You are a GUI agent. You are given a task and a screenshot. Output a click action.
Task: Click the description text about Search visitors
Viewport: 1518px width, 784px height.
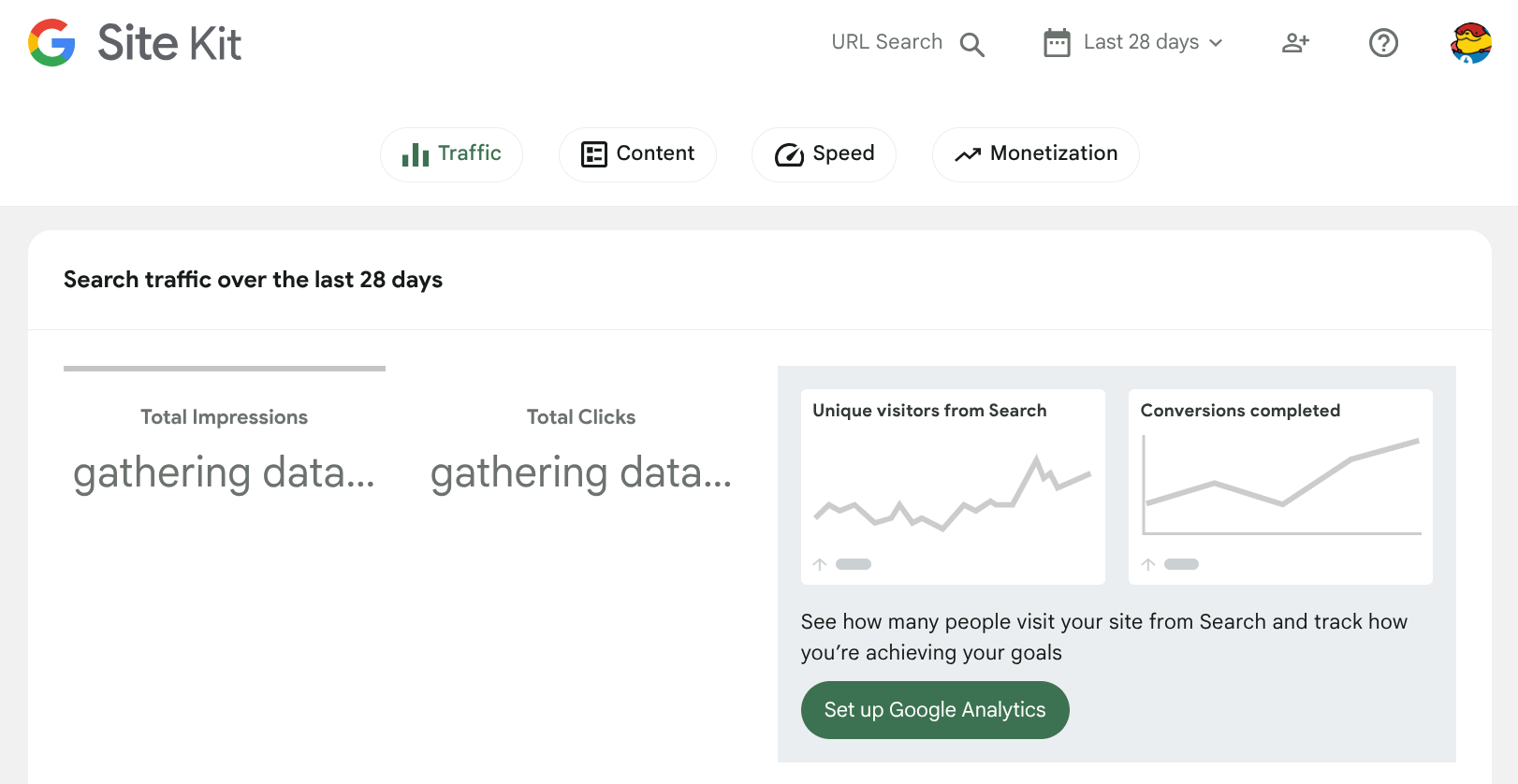tap(1104, 637)
